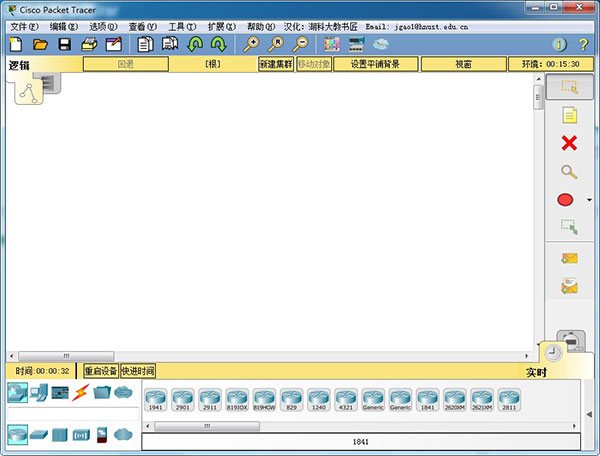Select Routers subcategory icon
This screenshot has height=456, width=600.
(18, 435)
